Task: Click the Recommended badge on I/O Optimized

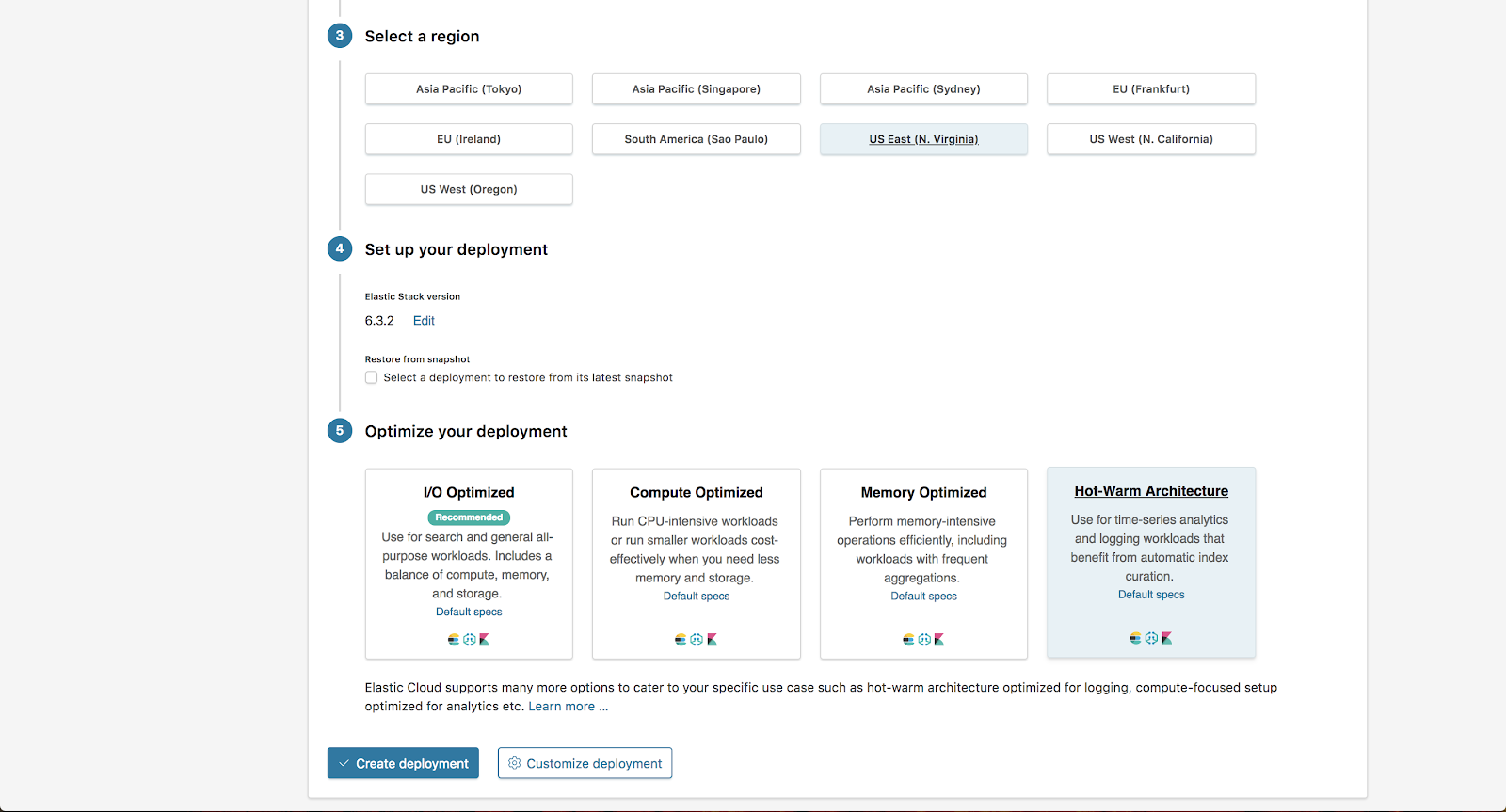Action: (469, 517)
